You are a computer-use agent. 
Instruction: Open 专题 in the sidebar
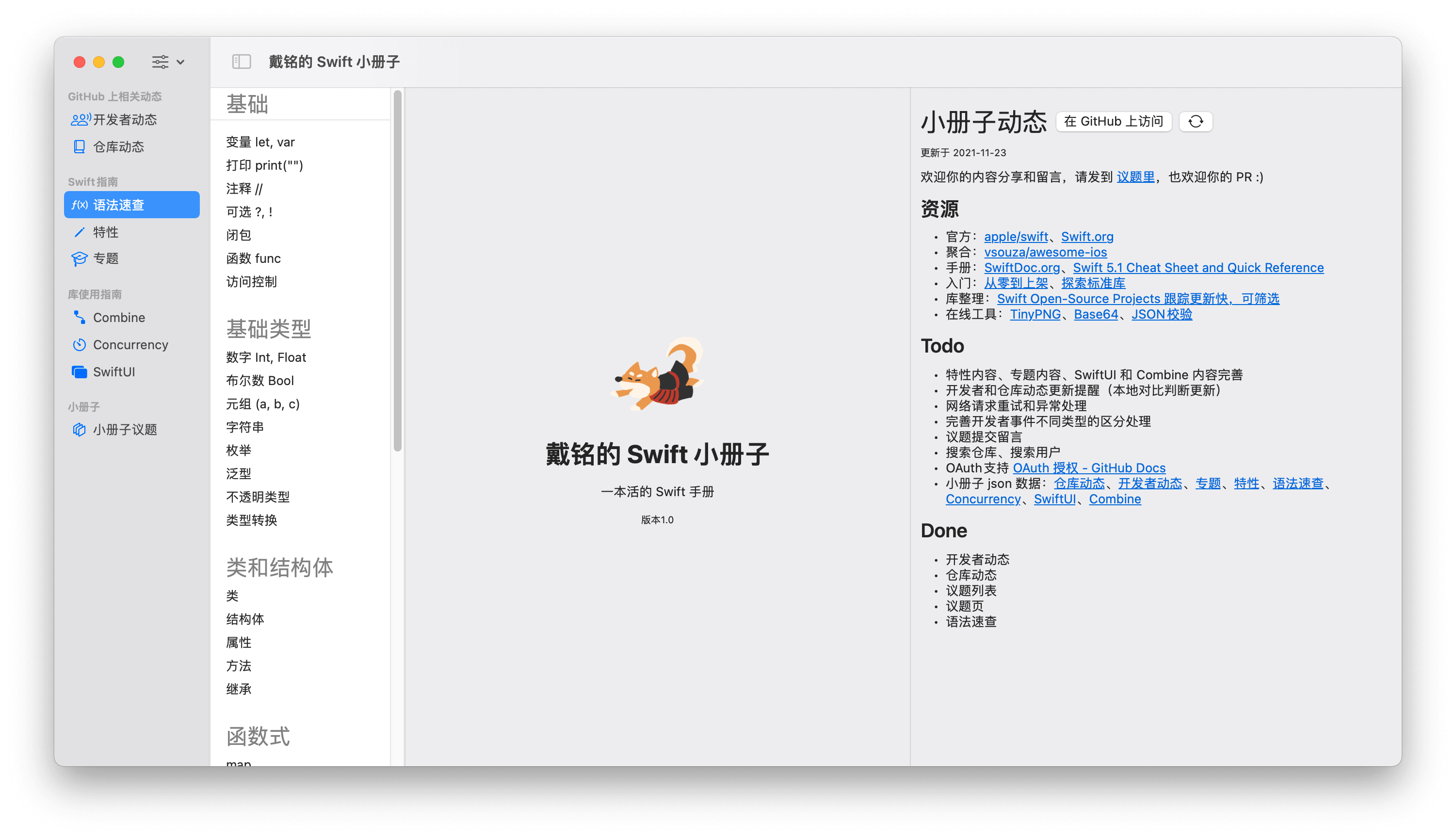pos(132,258)
